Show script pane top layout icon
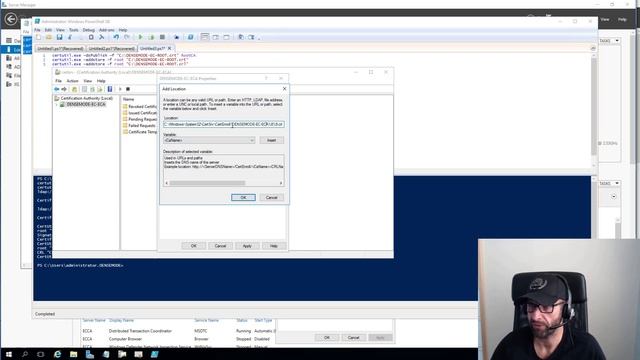 (x=205, y=37)
